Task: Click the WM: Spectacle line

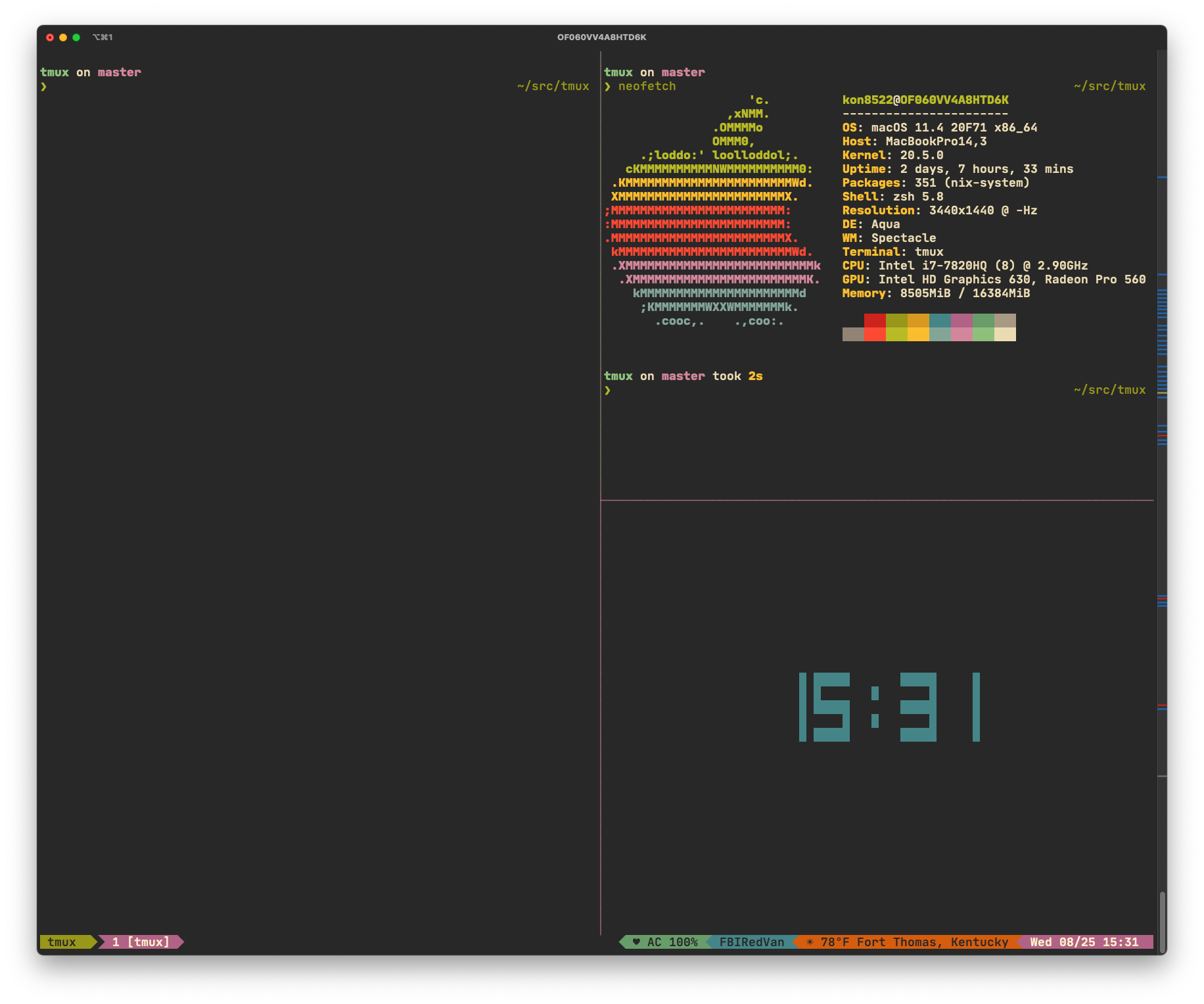Action: [x=889, y=238]
